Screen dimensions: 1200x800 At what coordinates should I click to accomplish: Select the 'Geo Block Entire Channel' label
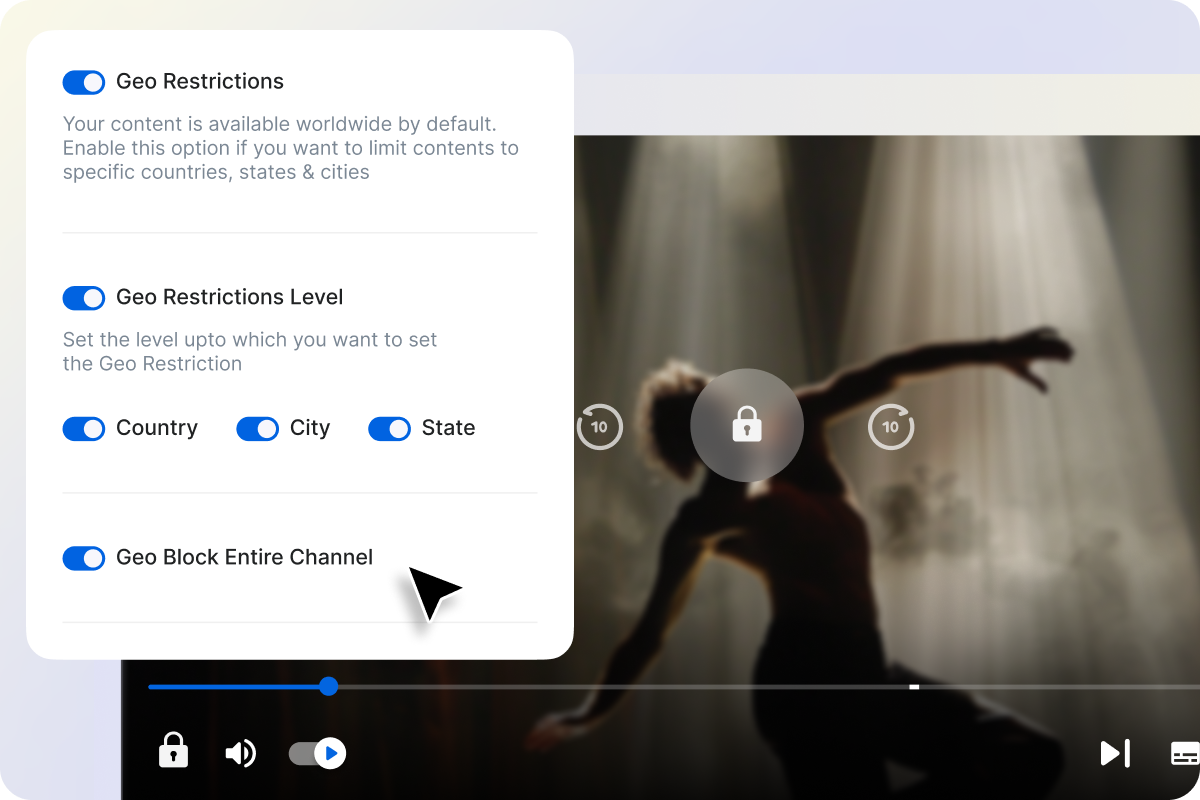click(x=244, y=557)
